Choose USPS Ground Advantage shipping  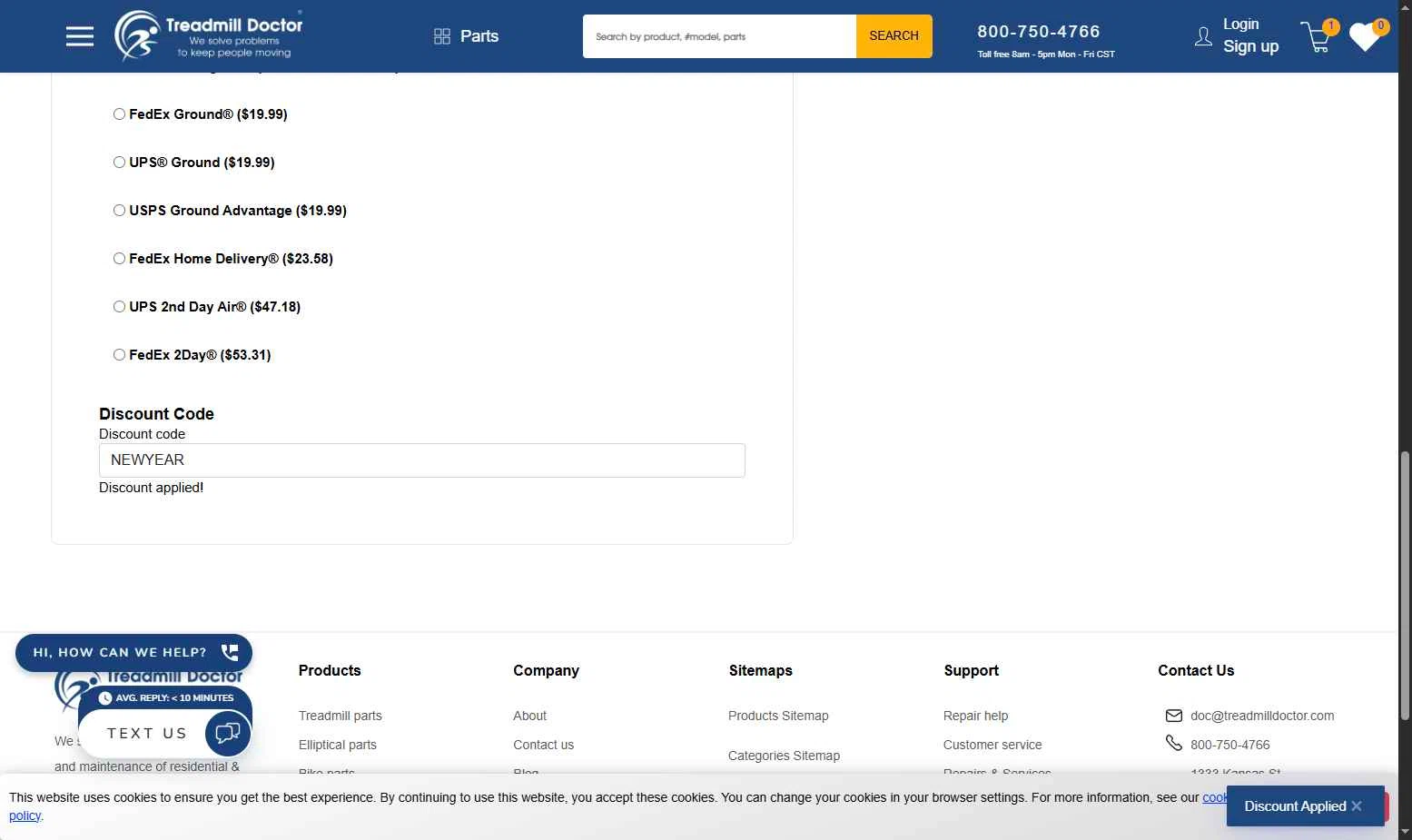point(119,211)
